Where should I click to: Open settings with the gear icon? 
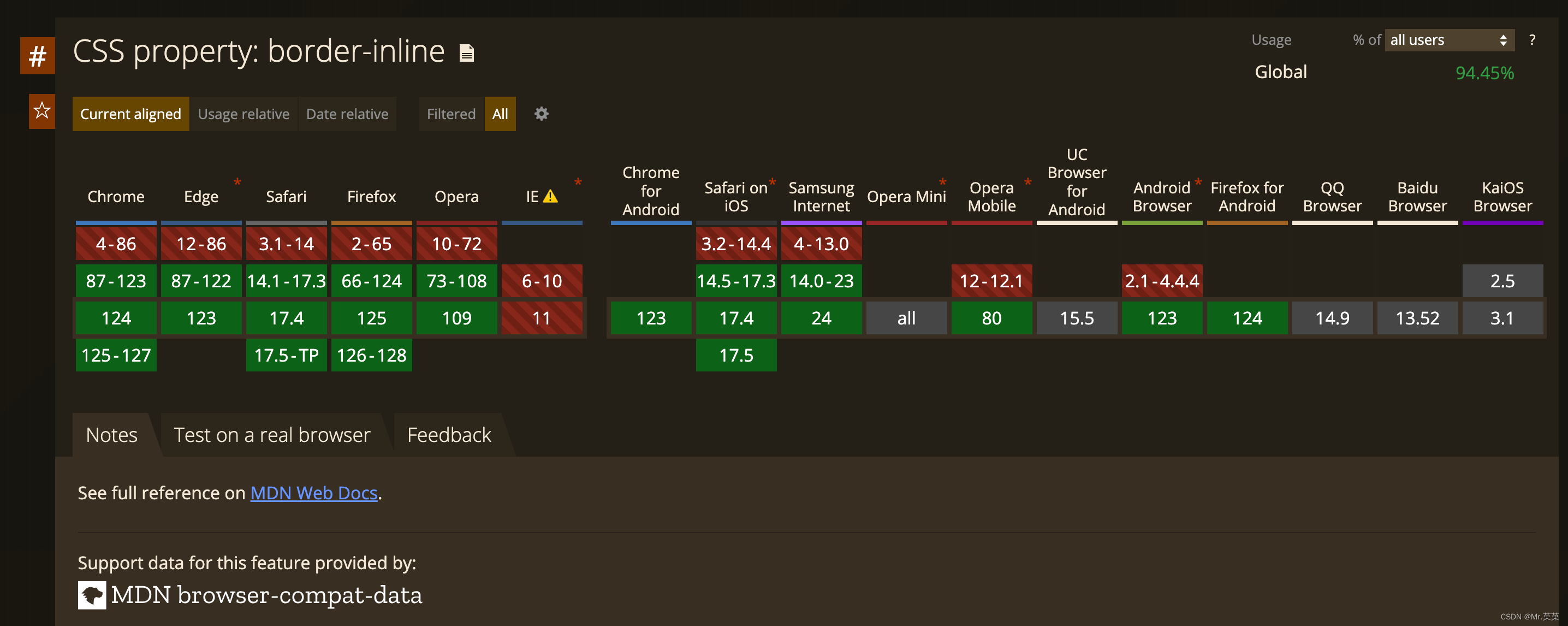pos(541,114)
